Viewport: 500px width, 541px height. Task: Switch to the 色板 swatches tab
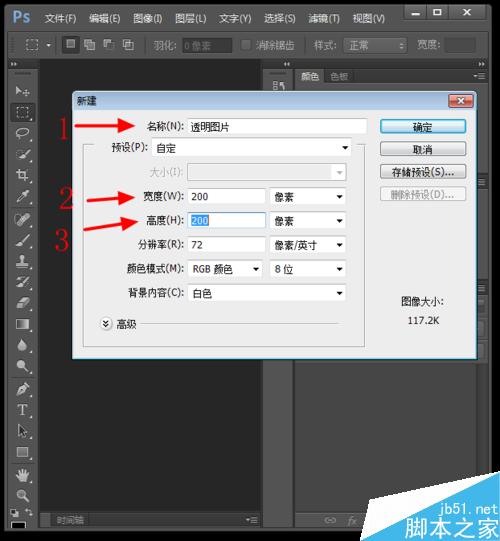339,76
